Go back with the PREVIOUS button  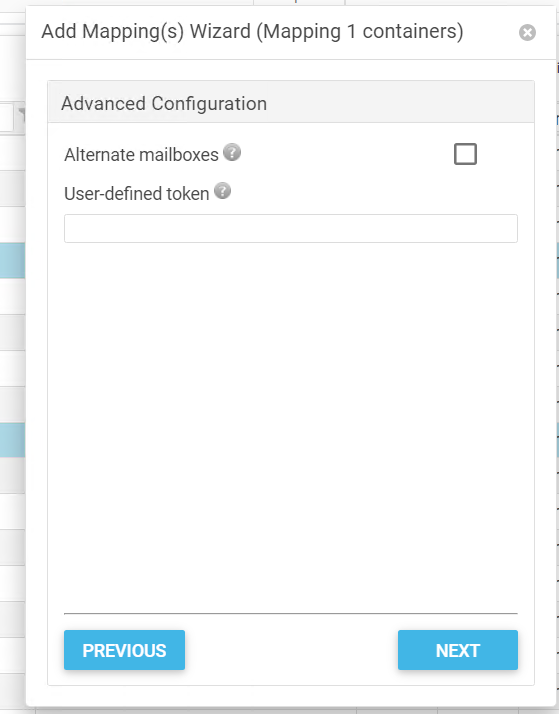[x=124, y=650]
